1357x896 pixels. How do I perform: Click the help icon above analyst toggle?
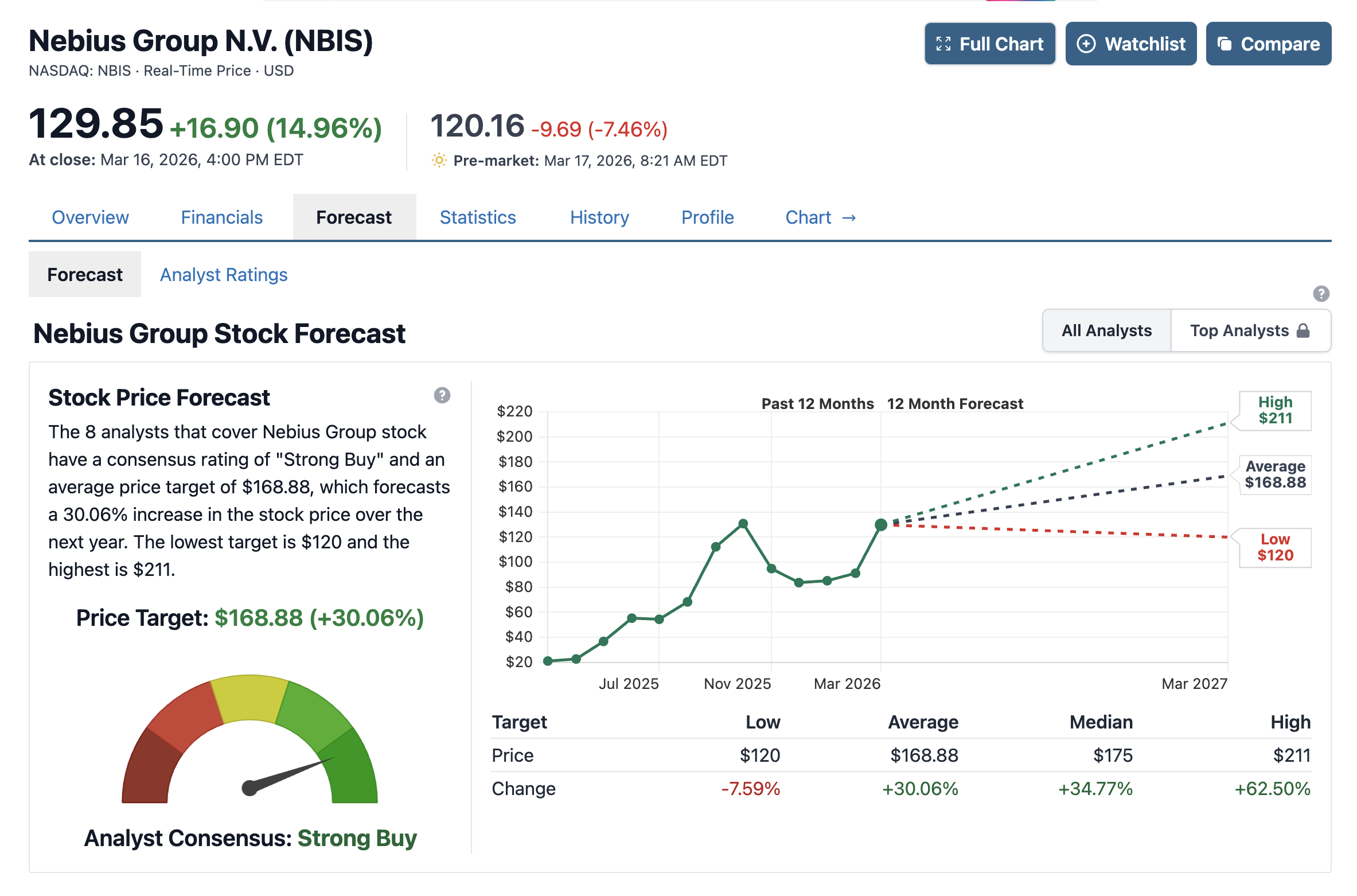pyautogui.click(x=1321, y=294)
